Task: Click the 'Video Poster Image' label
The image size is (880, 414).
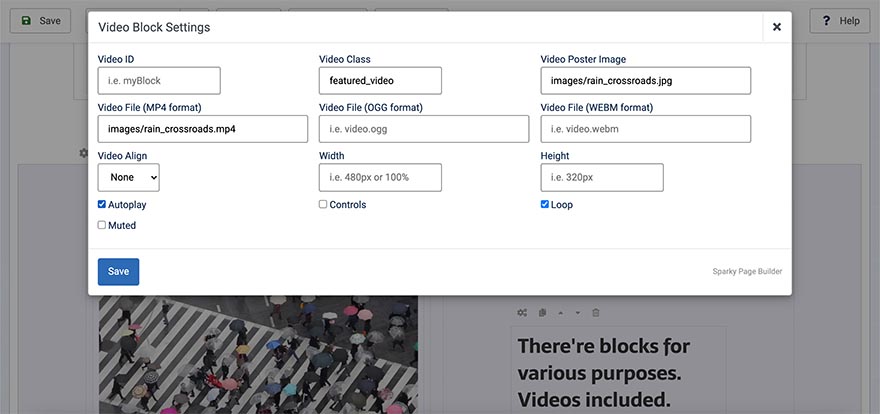Action: [583, 59]
